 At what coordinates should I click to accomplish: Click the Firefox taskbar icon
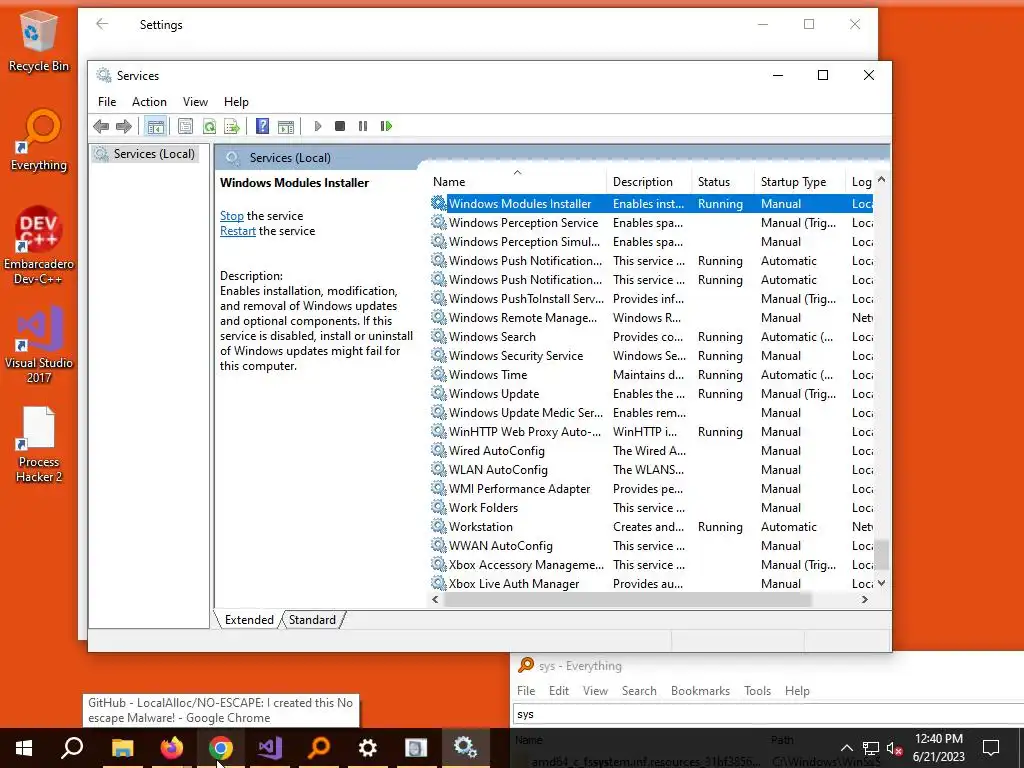click(172, 748)
